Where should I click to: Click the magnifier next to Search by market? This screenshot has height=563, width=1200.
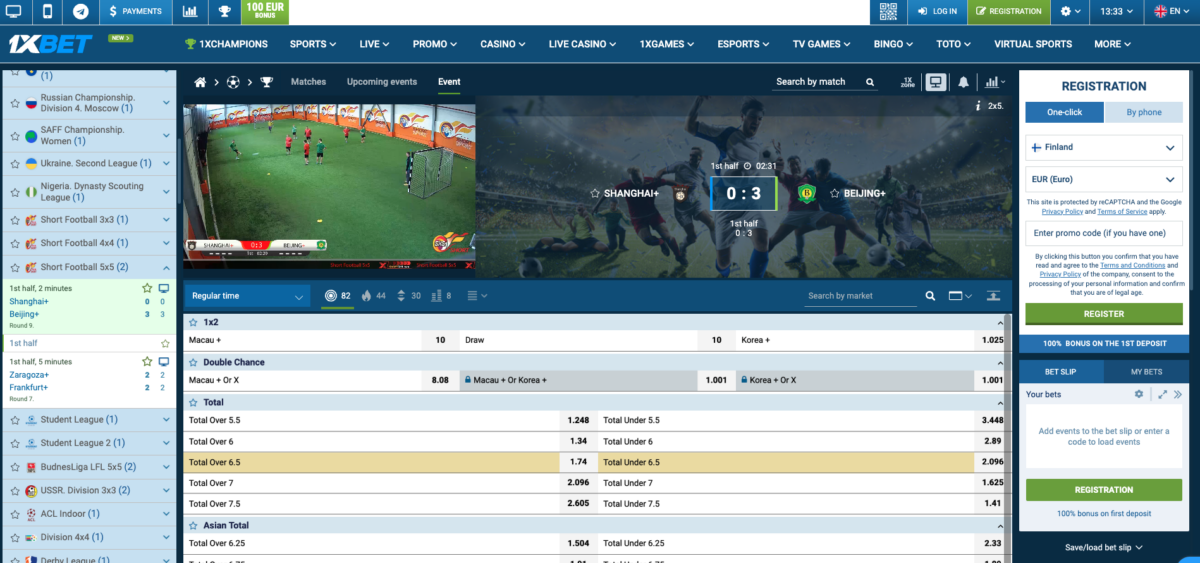point(930,296)
